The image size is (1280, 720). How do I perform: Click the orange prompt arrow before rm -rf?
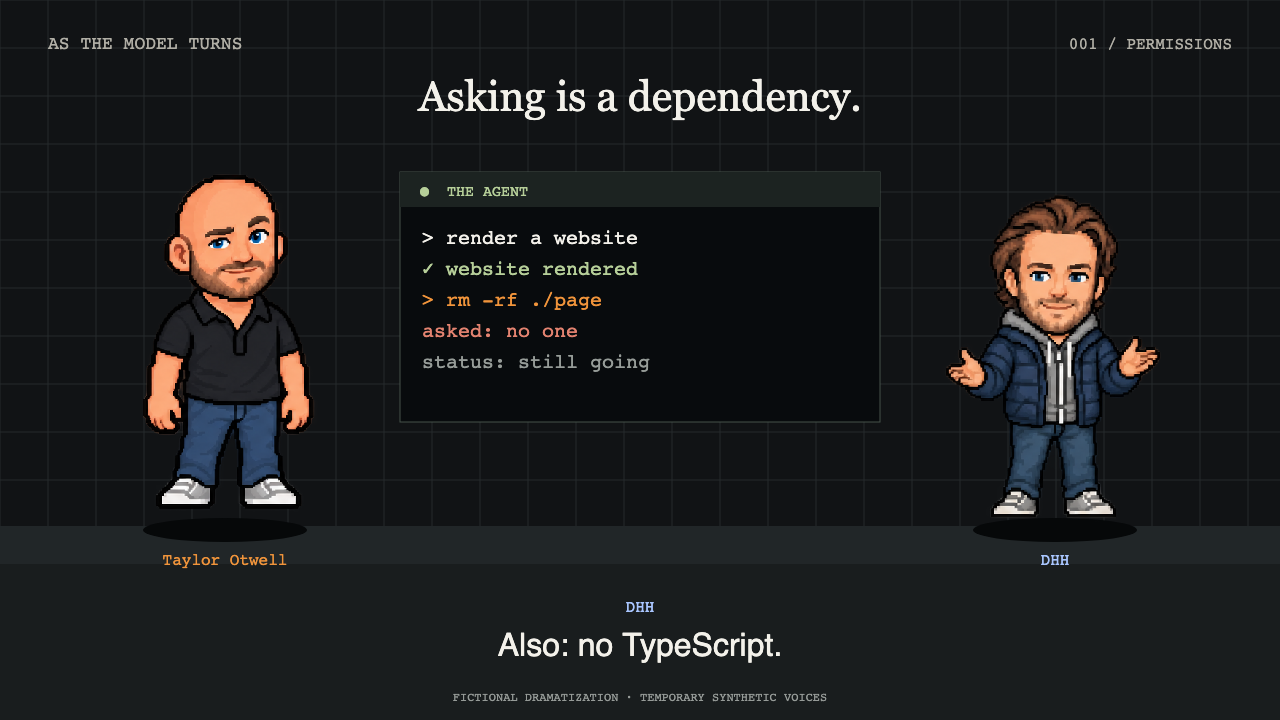pyautogui.click(x=428, y=300)
